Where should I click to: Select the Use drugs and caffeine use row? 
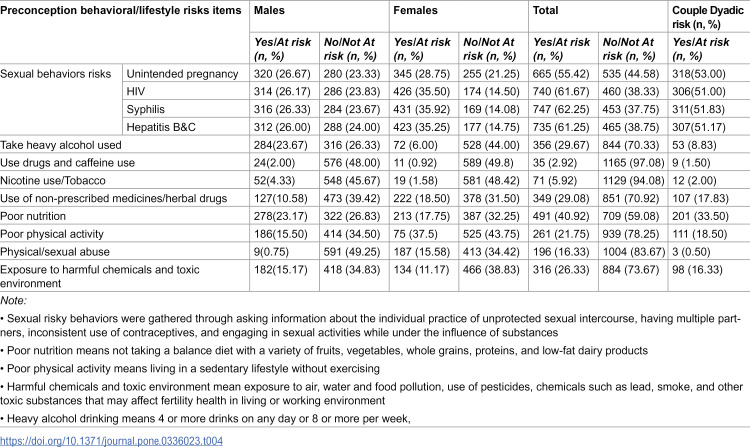click(x=375, y=163)
